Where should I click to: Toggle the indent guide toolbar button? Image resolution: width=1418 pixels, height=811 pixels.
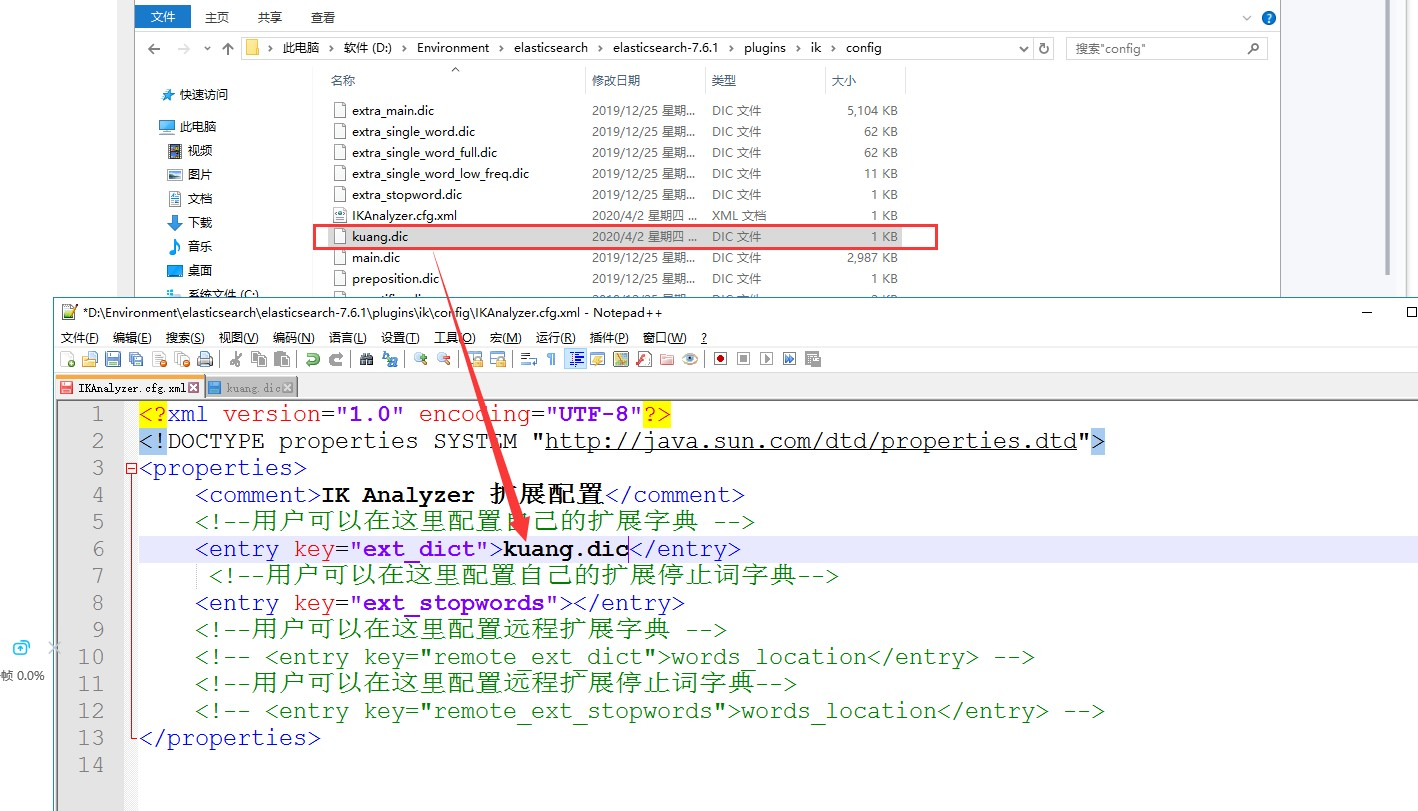click(576, 359)
